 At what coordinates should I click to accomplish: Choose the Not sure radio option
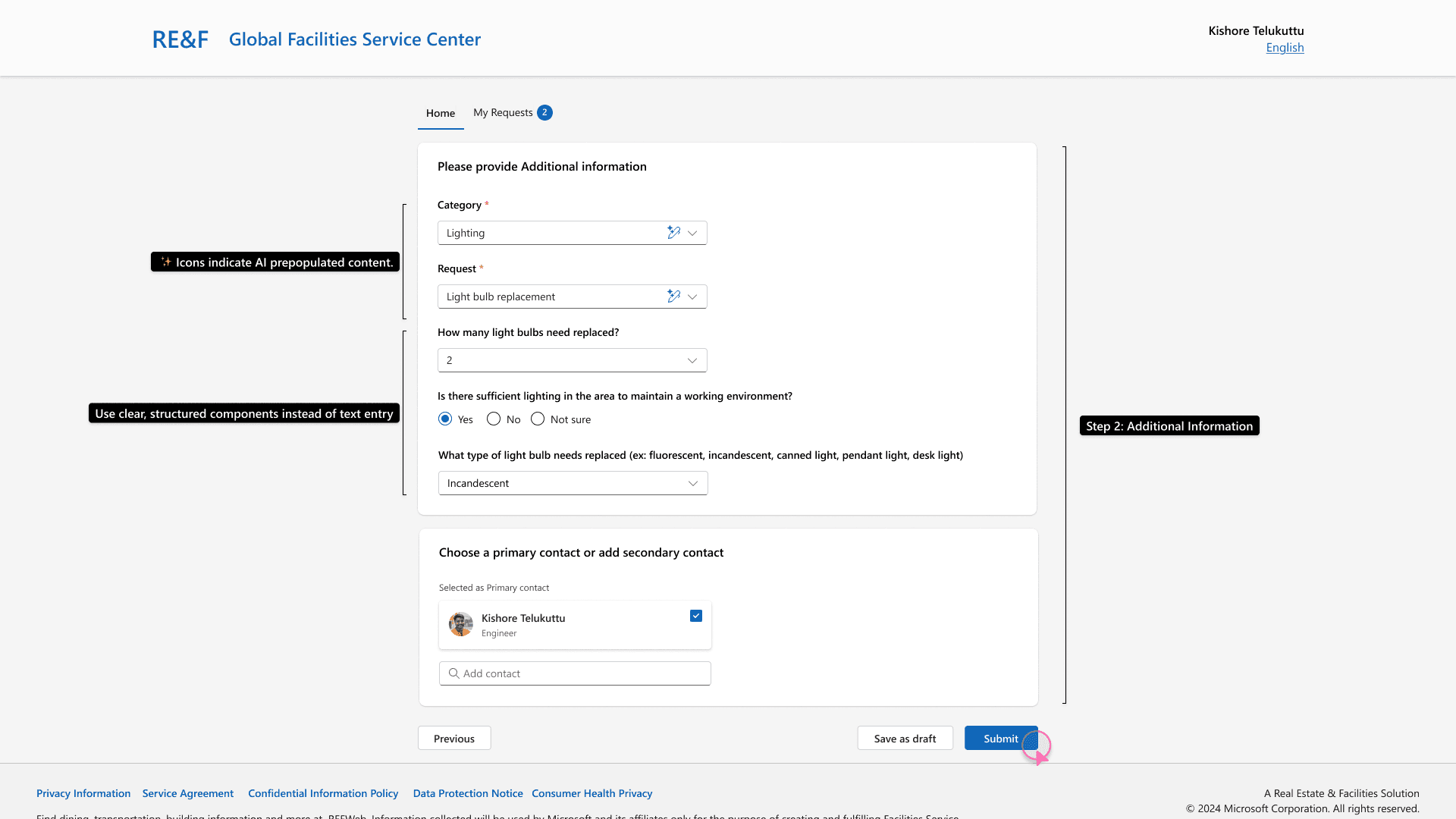point(538,419)
